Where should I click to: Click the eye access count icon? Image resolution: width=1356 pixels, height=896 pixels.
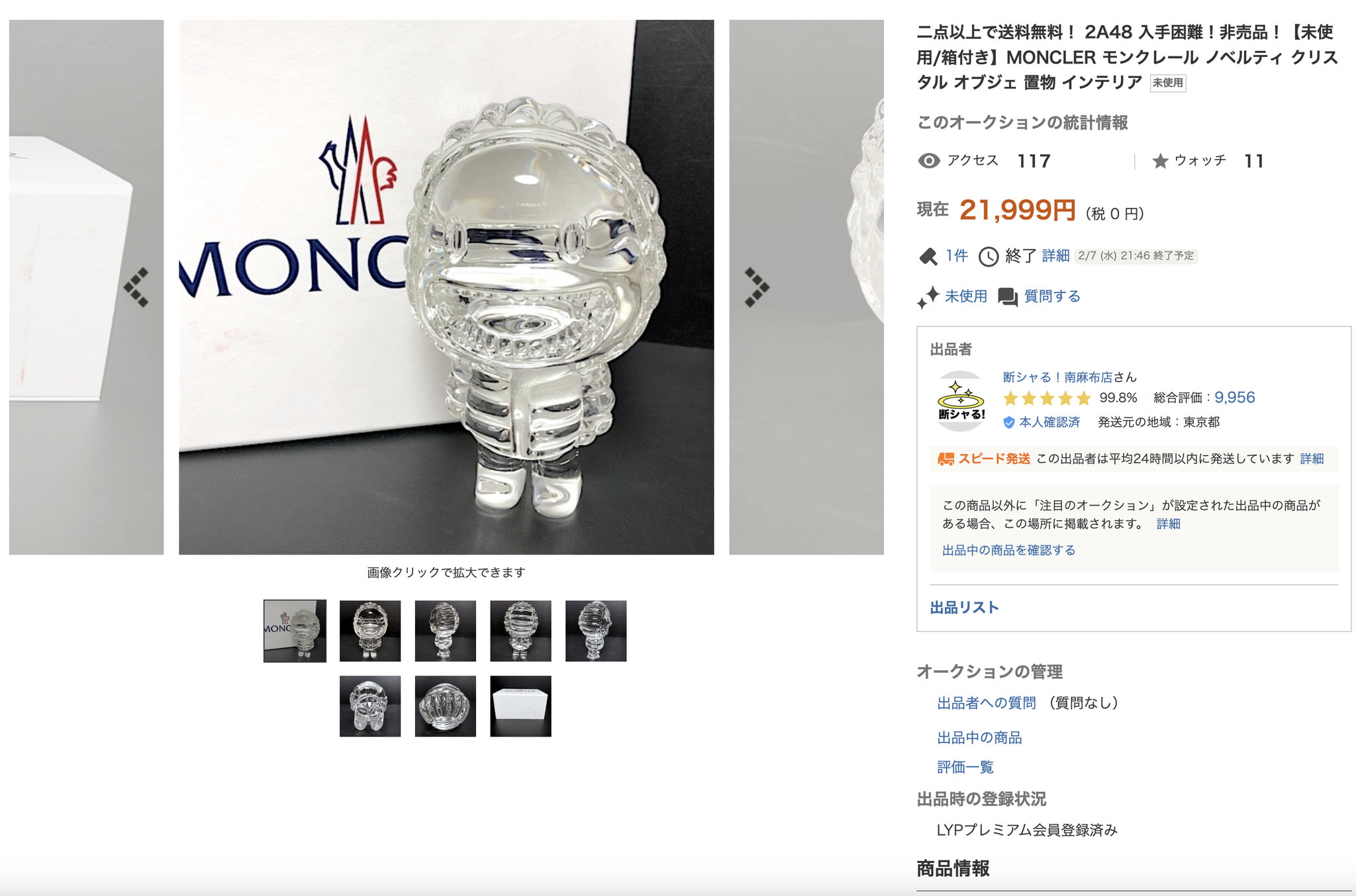929,161
